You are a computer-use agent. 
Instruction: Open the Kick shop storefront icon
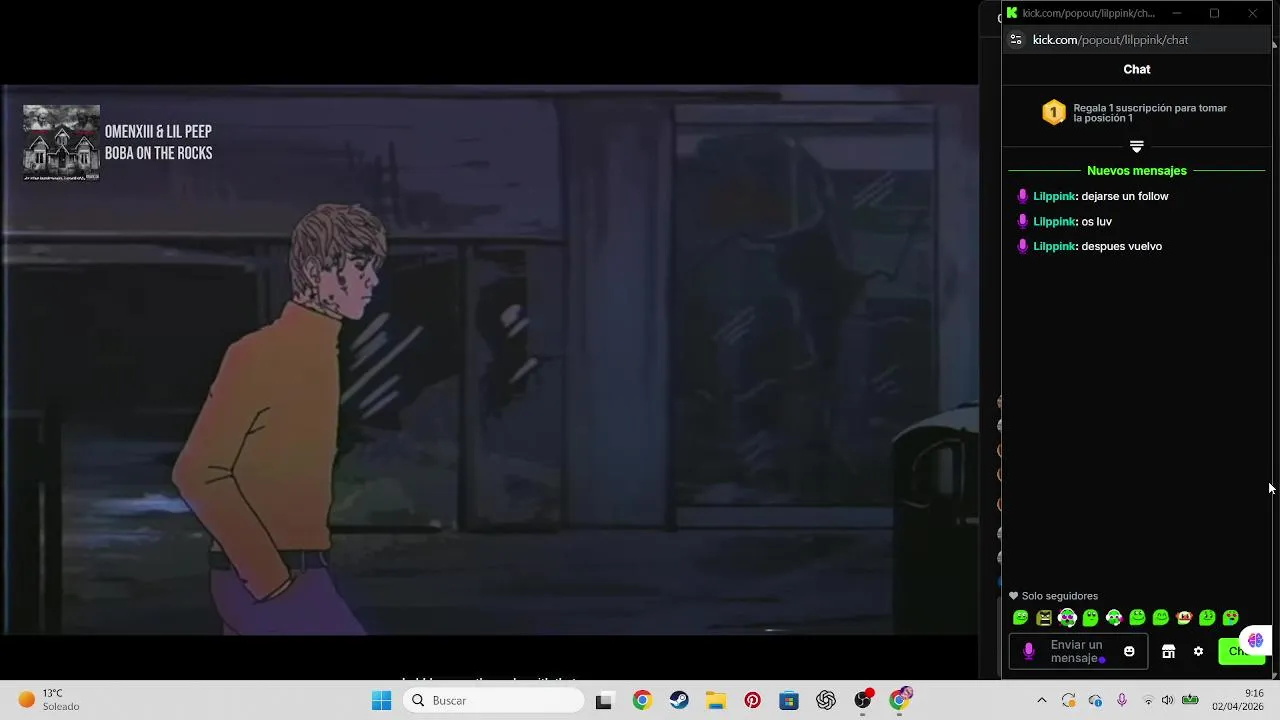(1168, 651)
